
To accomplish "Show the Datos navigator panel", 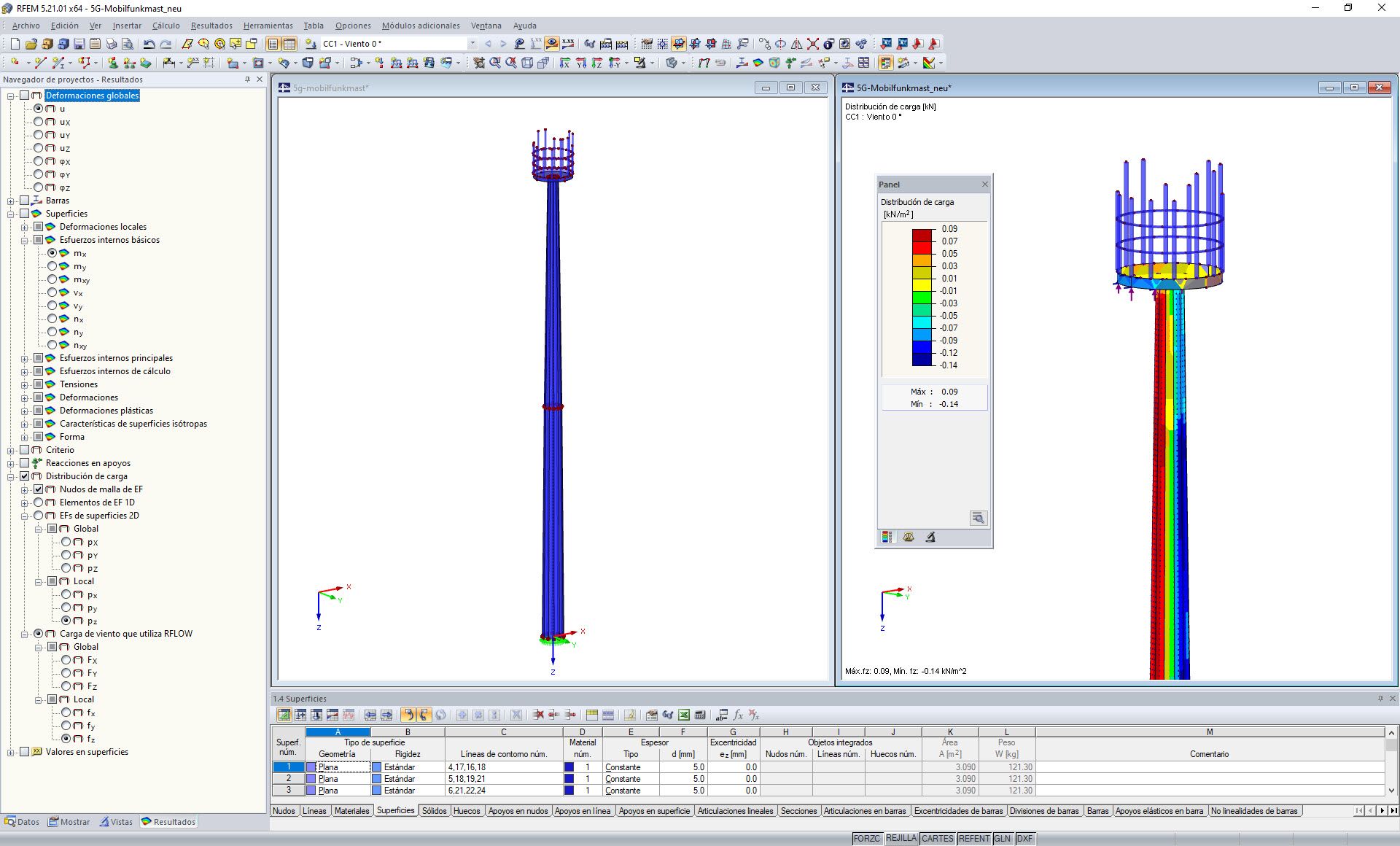I will (23, 821).
